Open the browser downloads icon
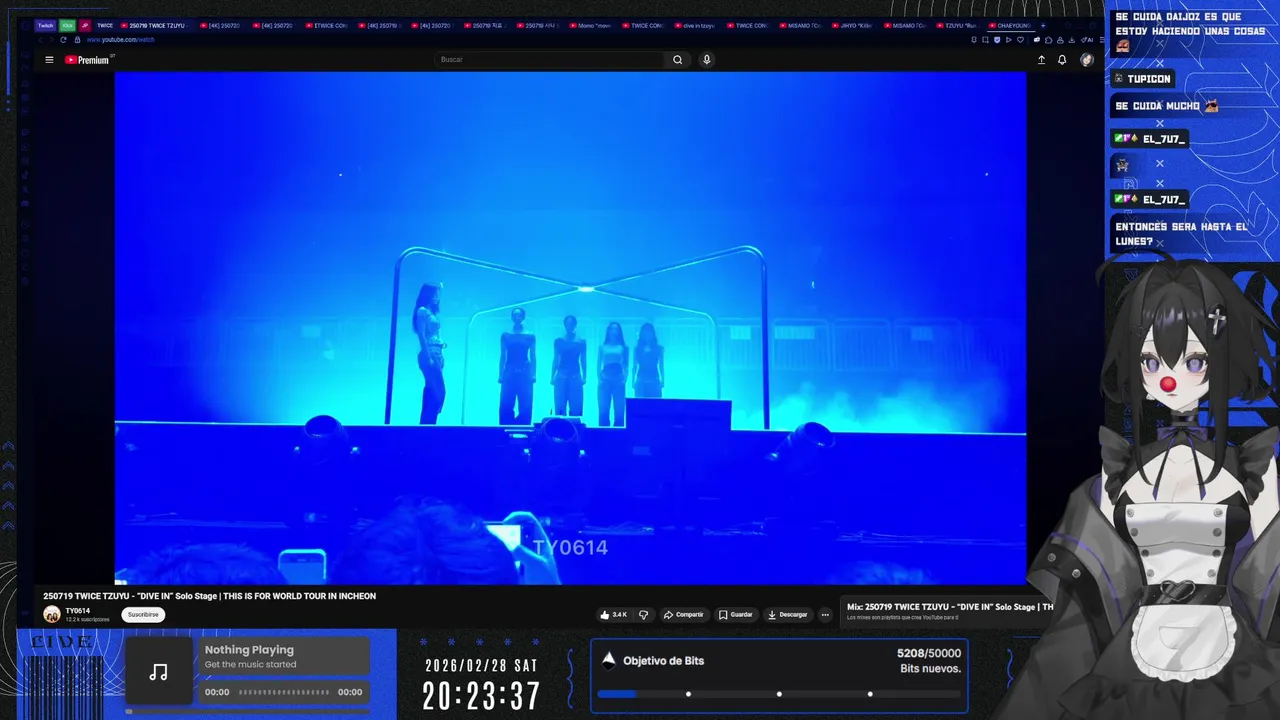1280x720 pixels. click(x=1071, y=40)
